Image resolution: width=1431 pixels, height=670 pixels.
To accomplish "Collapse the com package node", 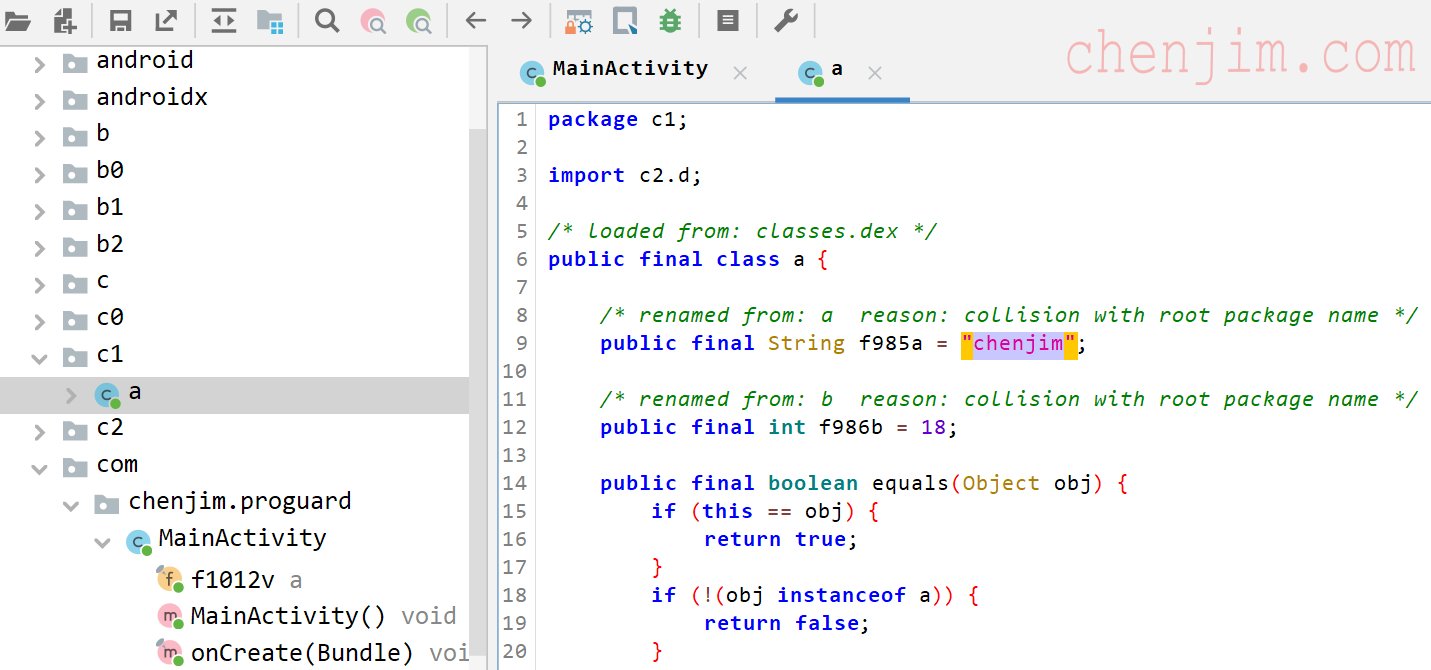I will pyautogui.click(x=40, y=467).
